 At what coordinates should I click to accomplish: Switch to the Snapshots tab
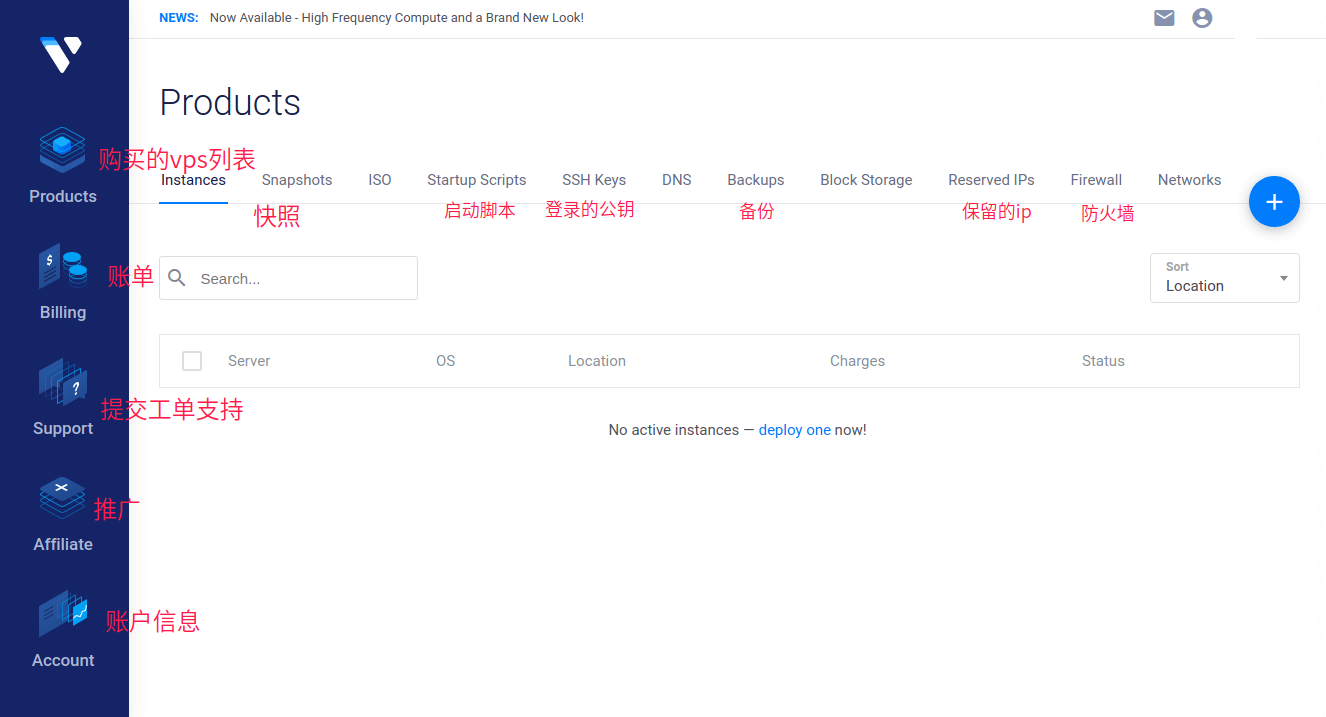pos(297,180)
